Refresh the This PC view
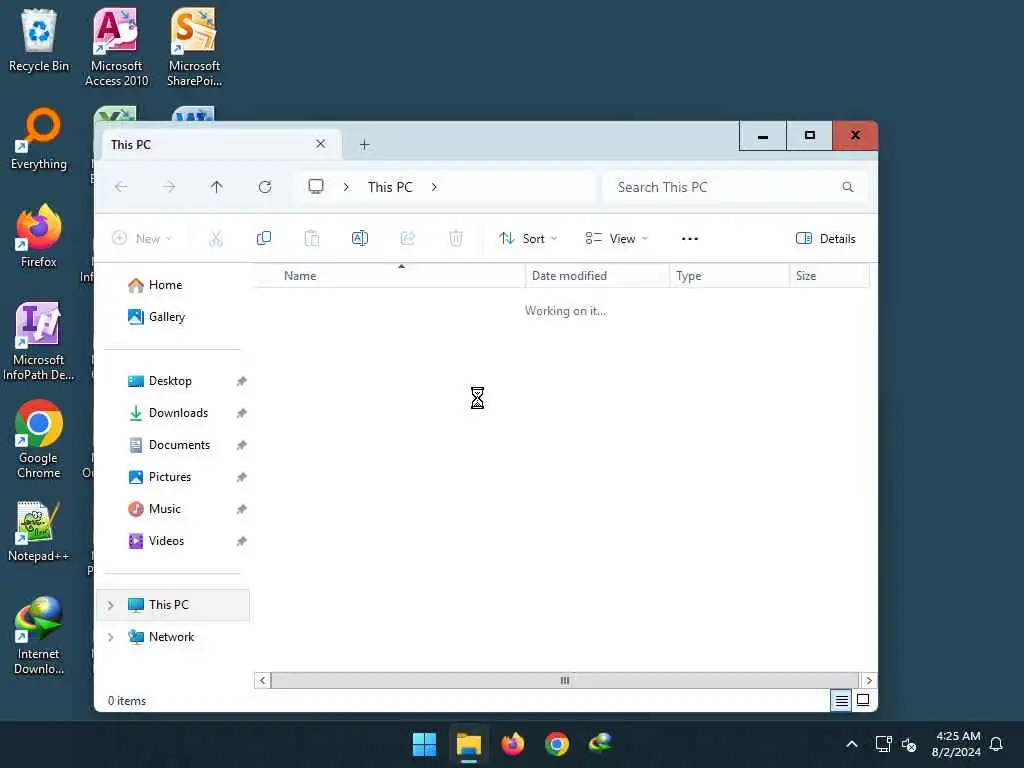The image size is (1024, 768). click(x=264, y=187)
